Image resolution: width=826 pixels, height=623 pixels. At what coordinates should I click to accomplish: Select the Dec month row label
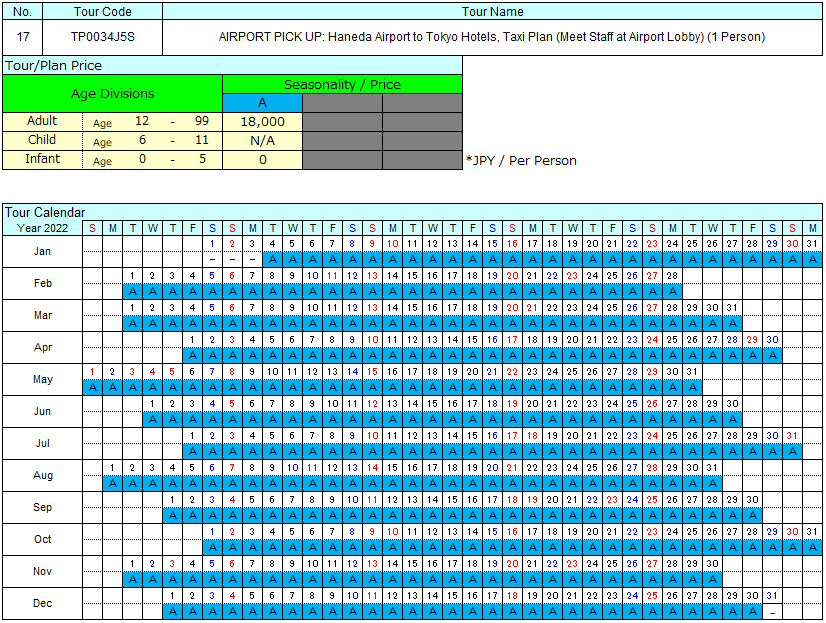click(42, 604)
